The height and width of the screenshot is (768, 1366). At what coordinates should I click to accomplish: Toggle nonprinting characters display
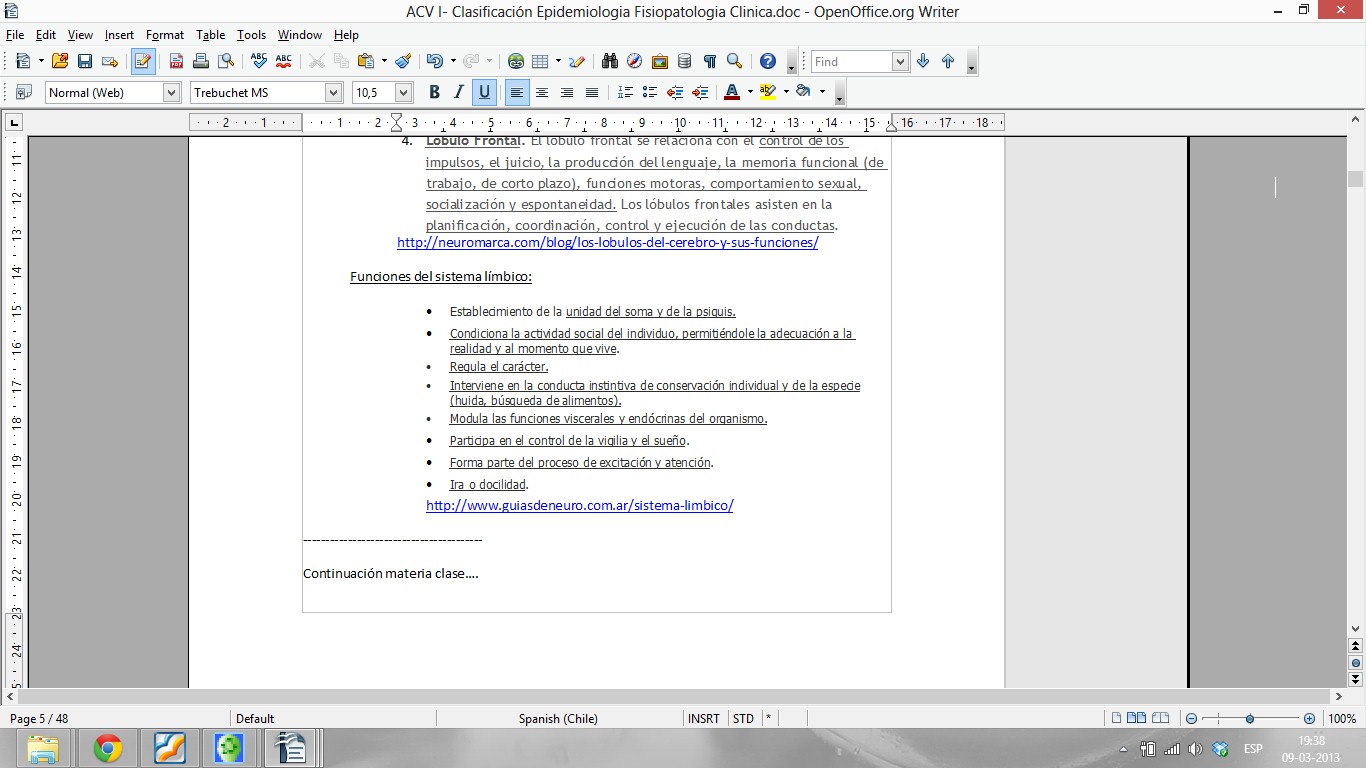[x=709, y=62]
